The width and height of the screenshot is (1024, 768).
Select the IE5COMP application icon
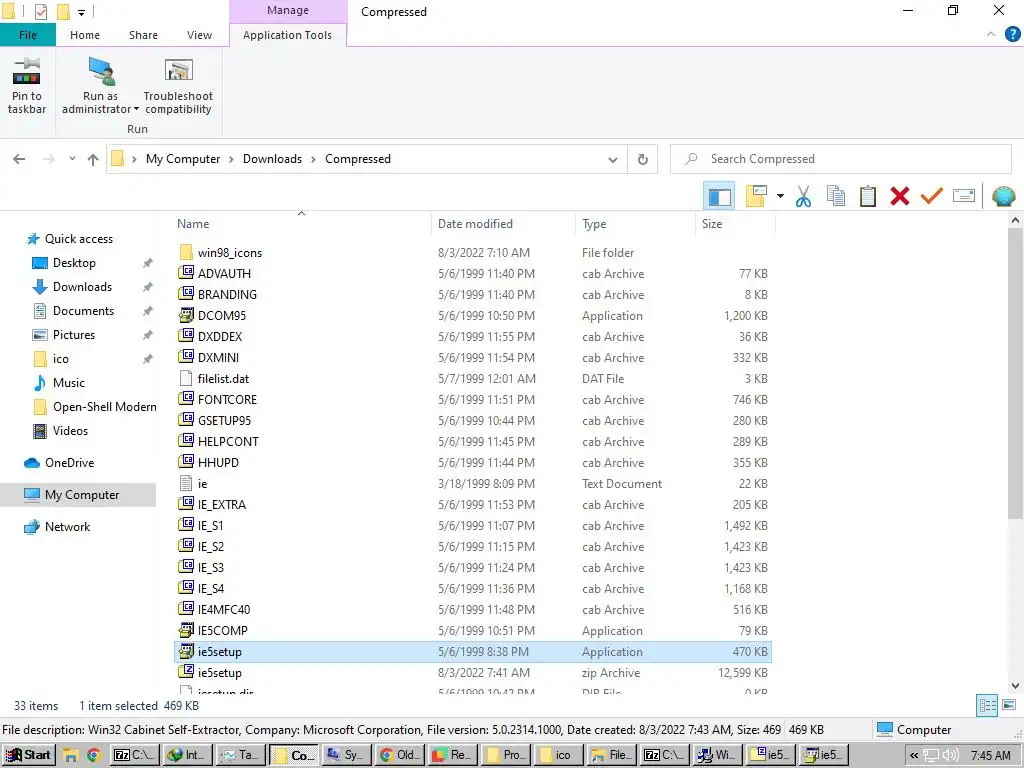point(186,630)
